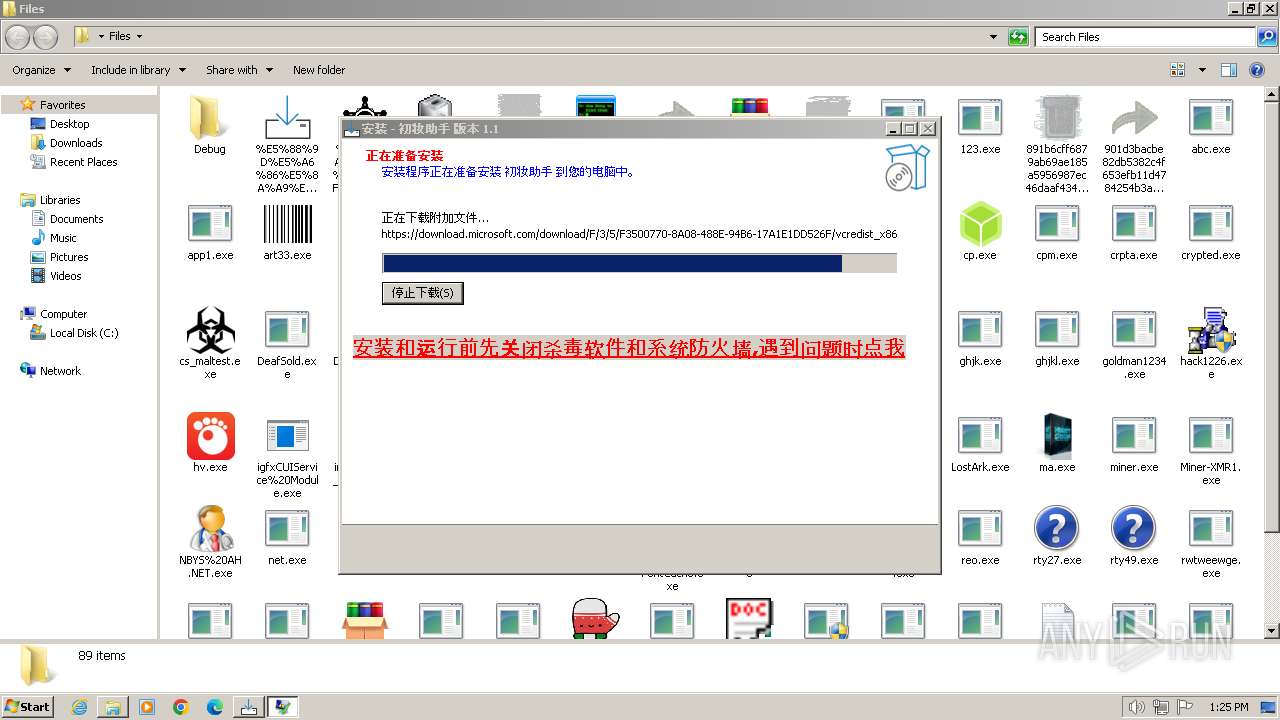
Task: Select the art33.exe barcode icon
Action: coord(287,224)
